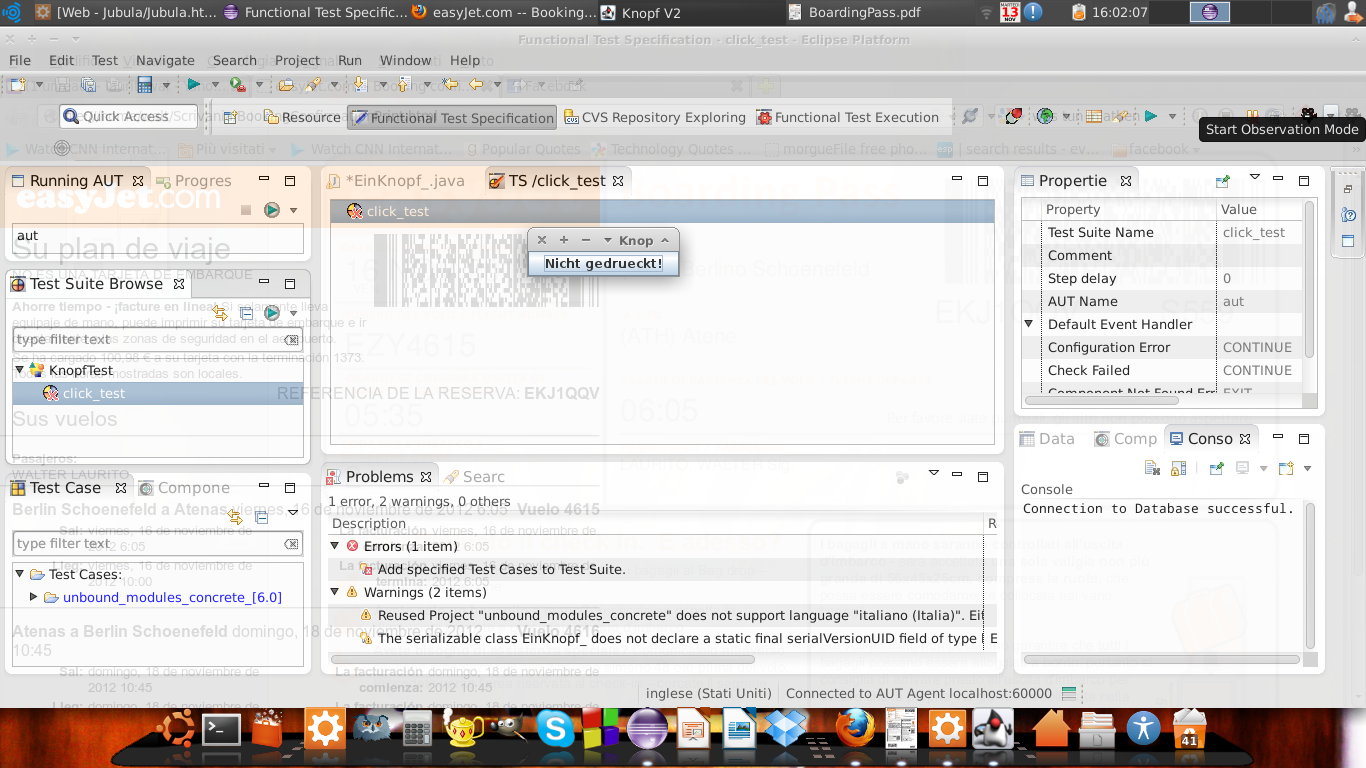Click Pin to Selection icon in Properties view
This screenshot has width=1366, height=768.
pos(1222,181)
